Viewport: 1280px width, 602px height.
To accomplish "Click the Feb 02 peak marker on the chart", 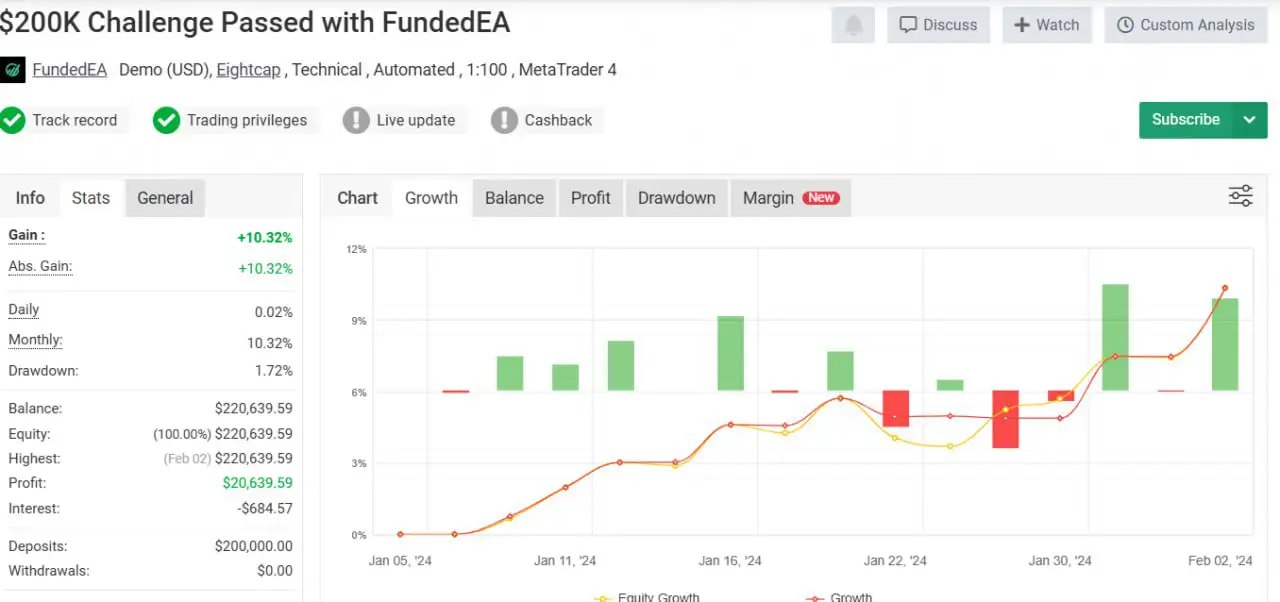I will click(1223, 288).
